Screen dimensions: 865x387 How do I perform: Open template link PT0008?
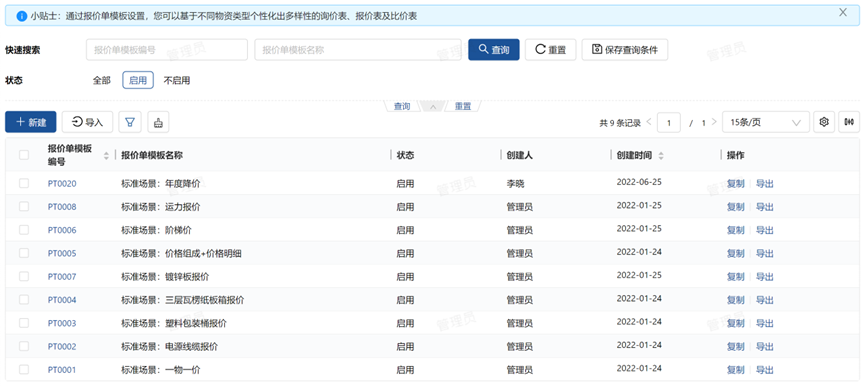pyautogui.click(x=62, y=207)
